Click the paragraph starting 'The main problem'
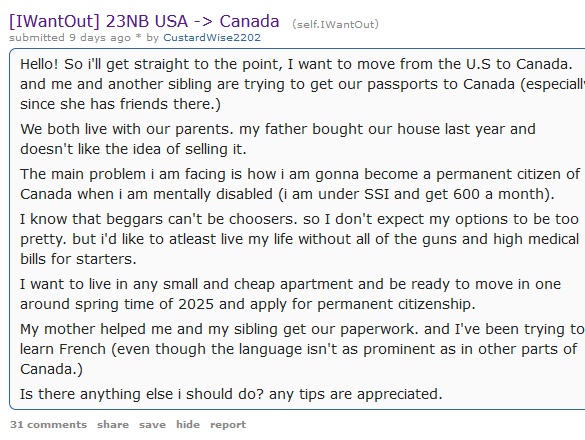Image resolution: width=585 pixels, height=440 pixels. pyautogui.click(x=300, y=184)
